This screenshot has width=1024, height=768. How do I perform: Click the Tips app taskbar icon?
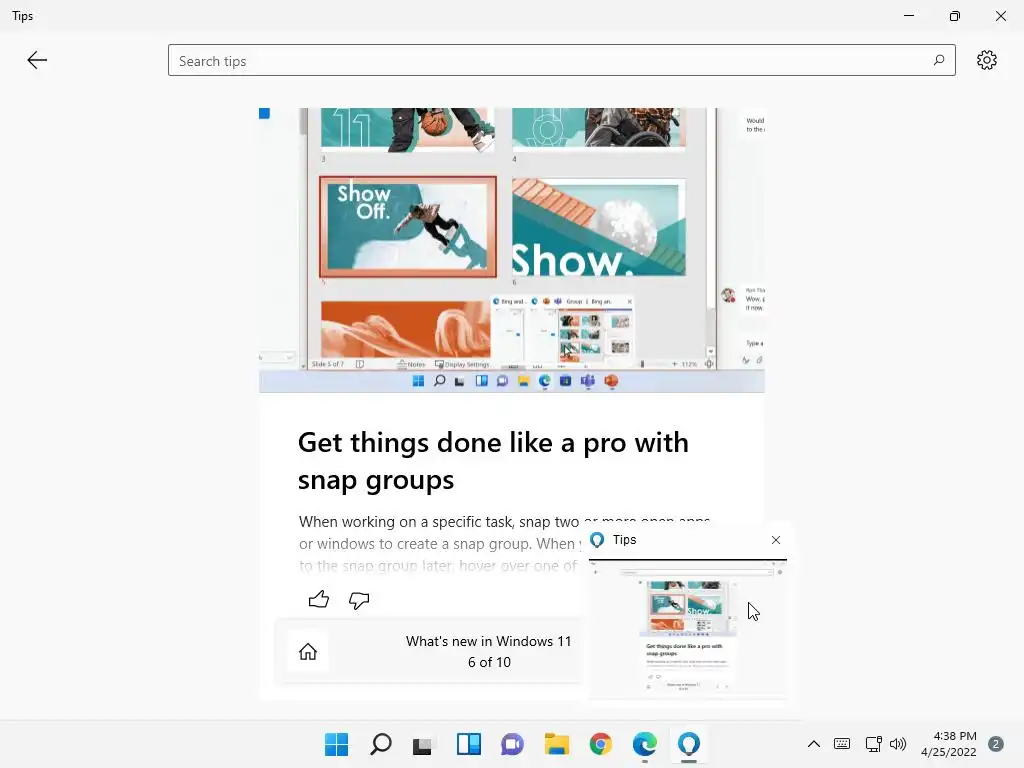click(x=689, y=744)
